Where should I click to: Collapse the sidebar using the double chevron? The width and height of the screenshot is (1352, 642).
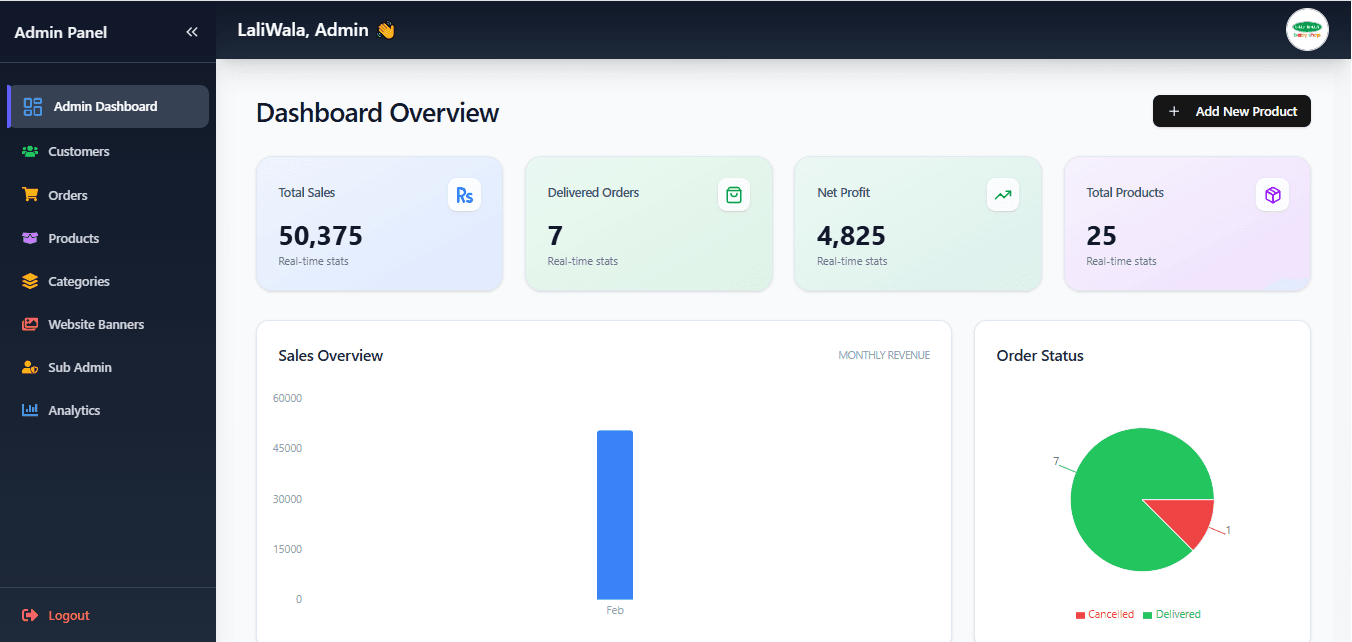tap(192, 31)
